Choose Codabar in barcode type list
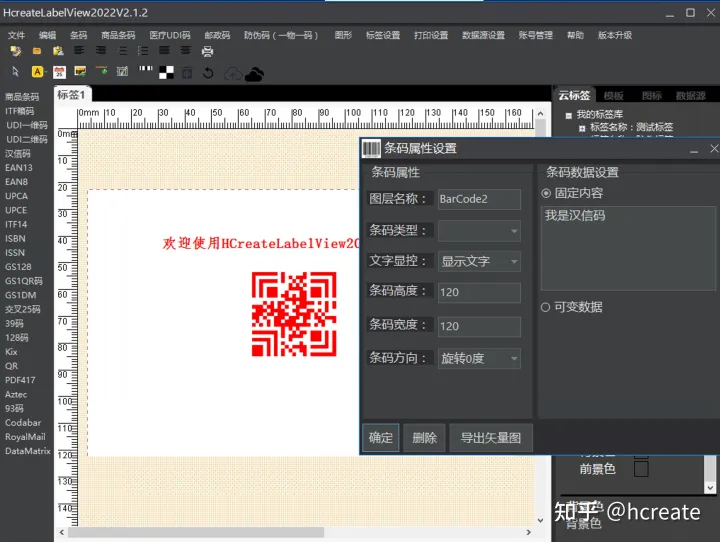 [23, 423]
